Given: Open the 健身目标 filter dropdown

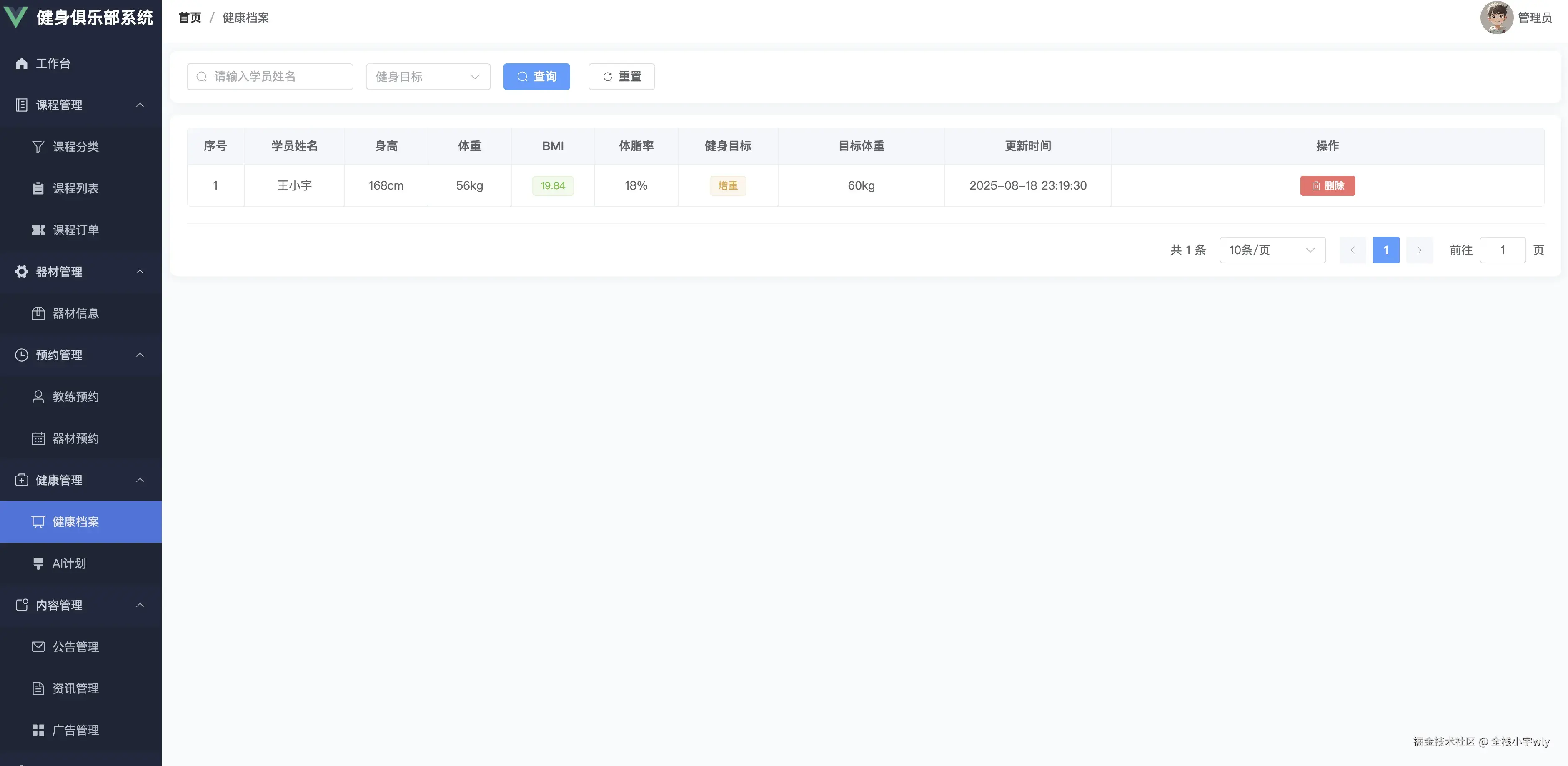Looking at the screenshot, I should (428, 77).
